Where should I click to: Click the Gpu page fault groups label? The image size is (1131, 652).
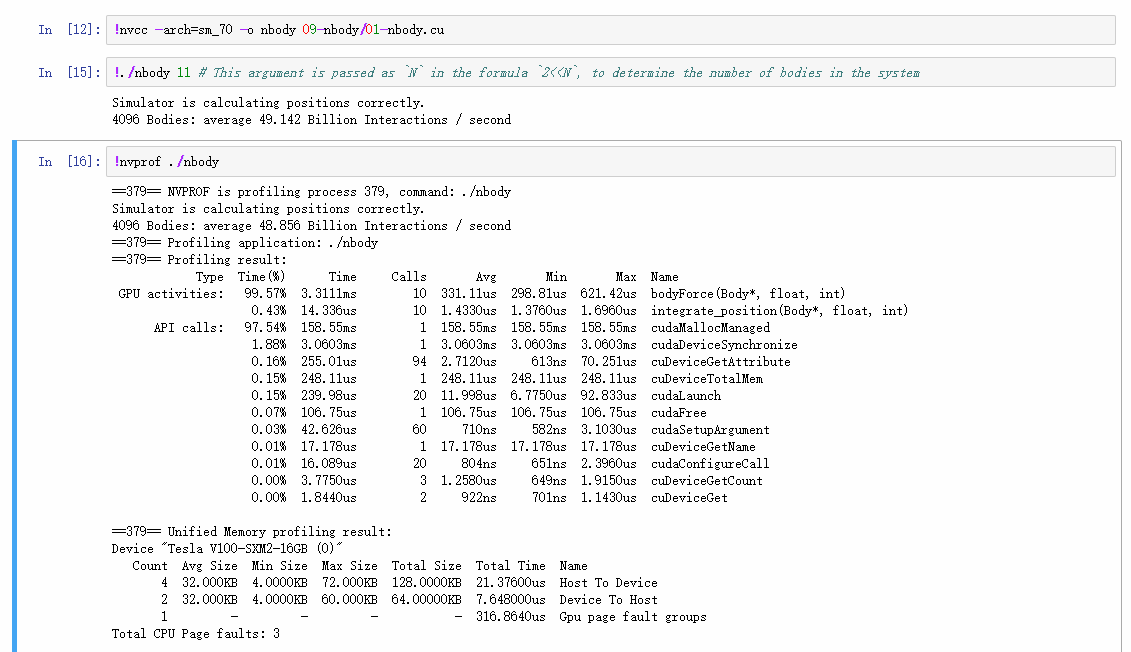click(x=633, y=617)
